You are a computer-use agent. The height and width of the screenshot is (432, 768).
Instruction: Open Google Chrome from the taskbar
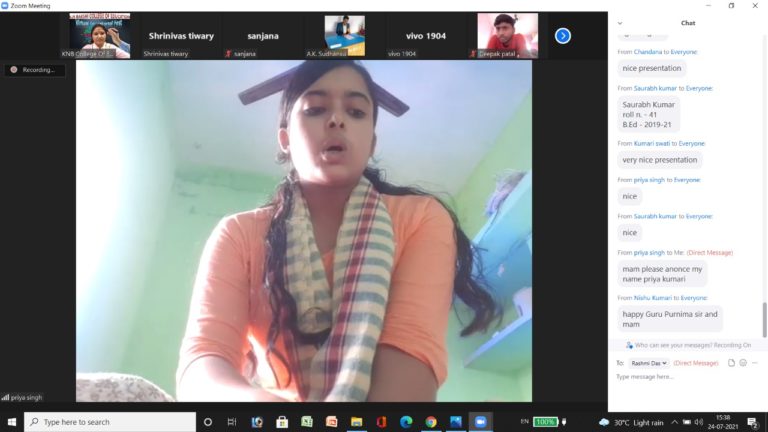(431, 422)
